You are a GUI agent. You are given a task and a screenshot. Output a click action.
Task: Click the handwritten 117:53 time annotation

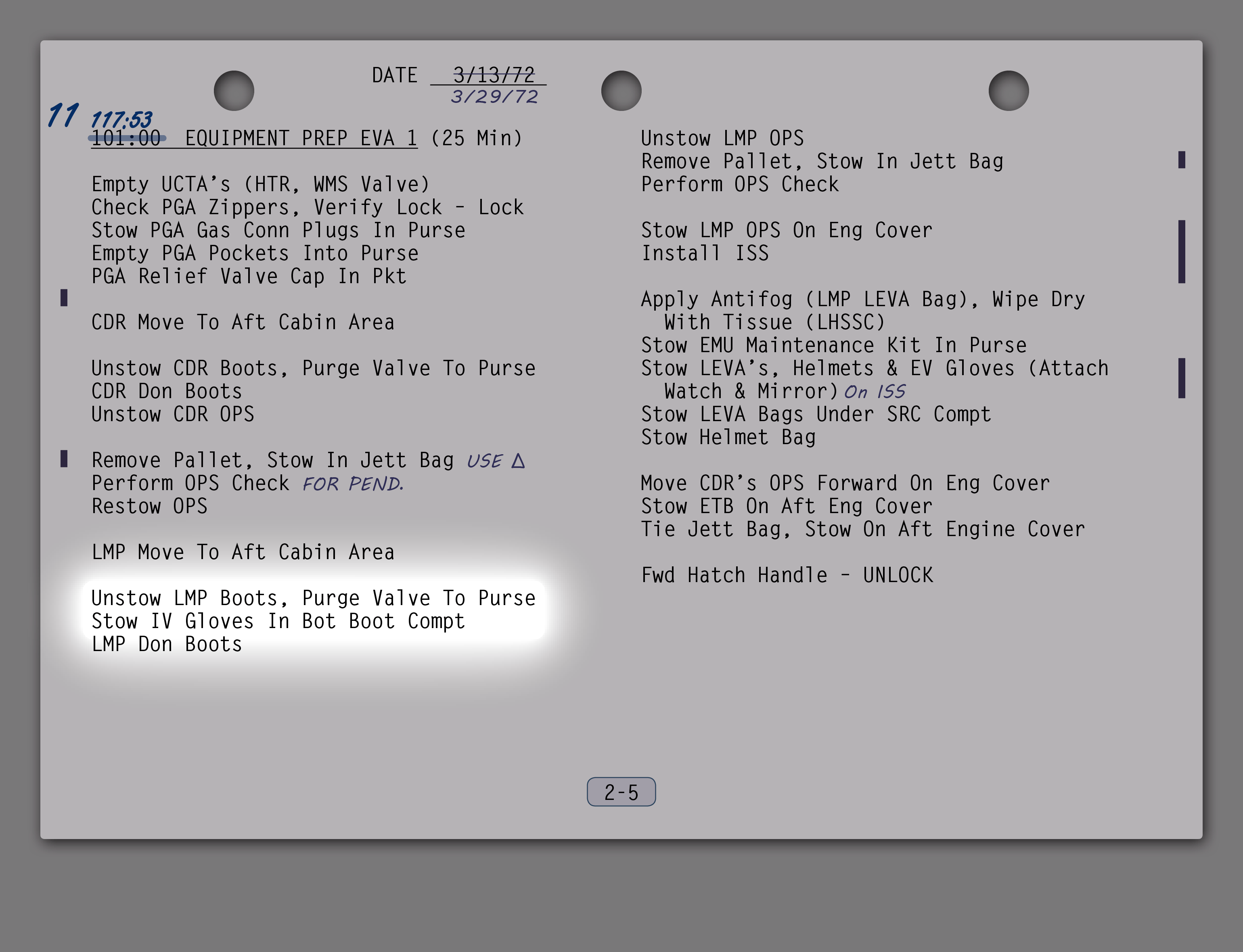pos(121,119)
